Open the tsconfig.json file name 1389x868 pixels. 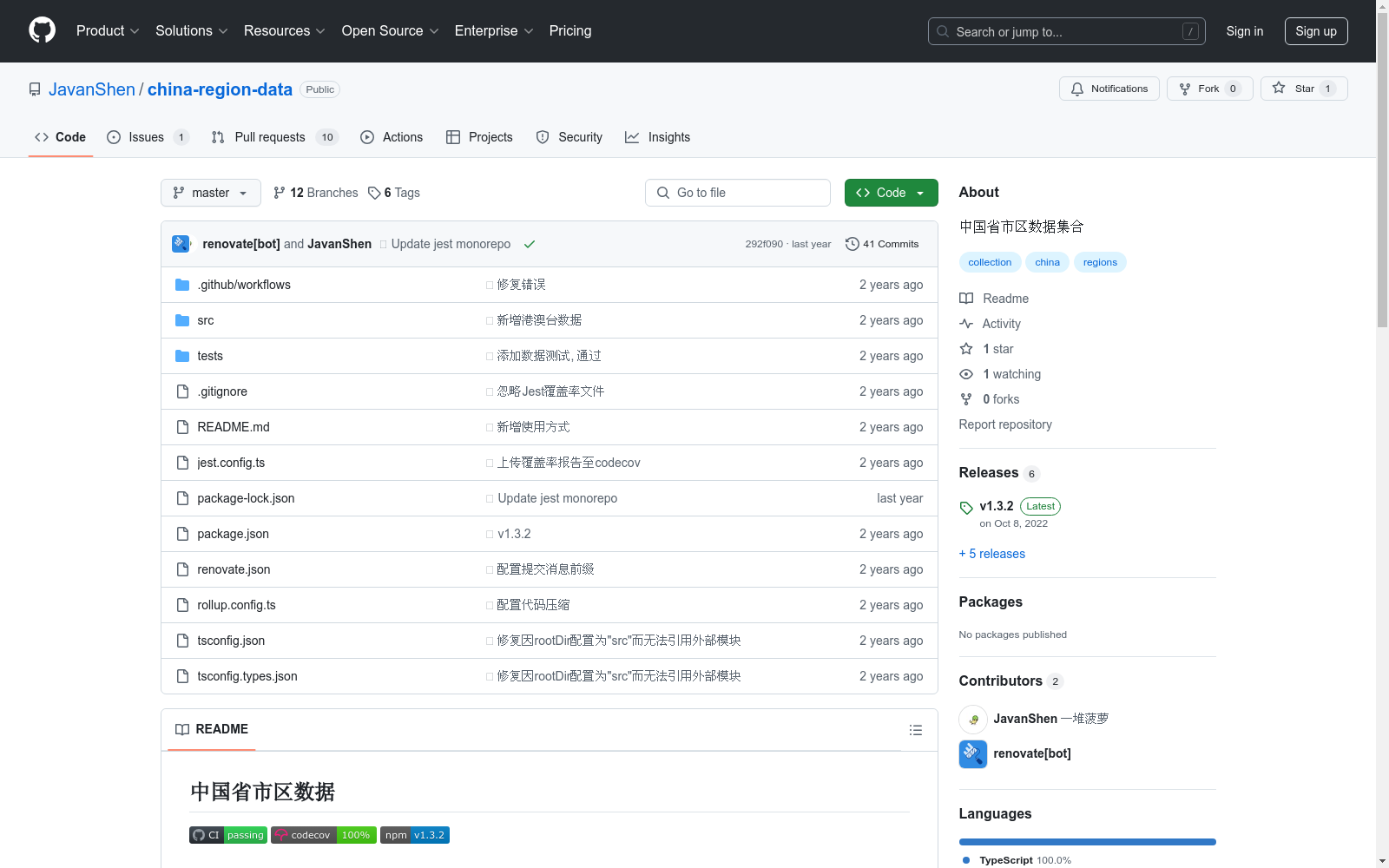pyautogui.click(x=231, y=641)
